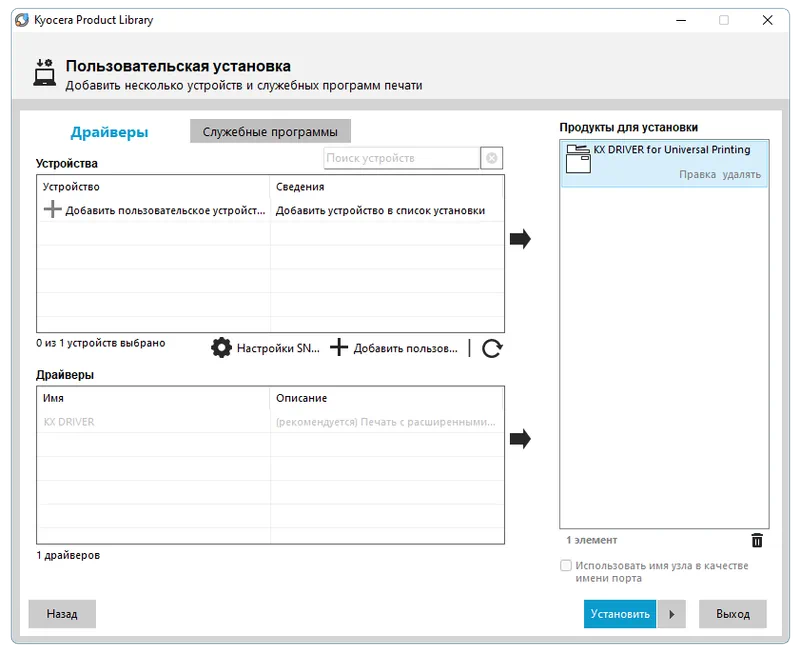
Task: Focus the Поиск устройств search field
Action: point(402,158)
